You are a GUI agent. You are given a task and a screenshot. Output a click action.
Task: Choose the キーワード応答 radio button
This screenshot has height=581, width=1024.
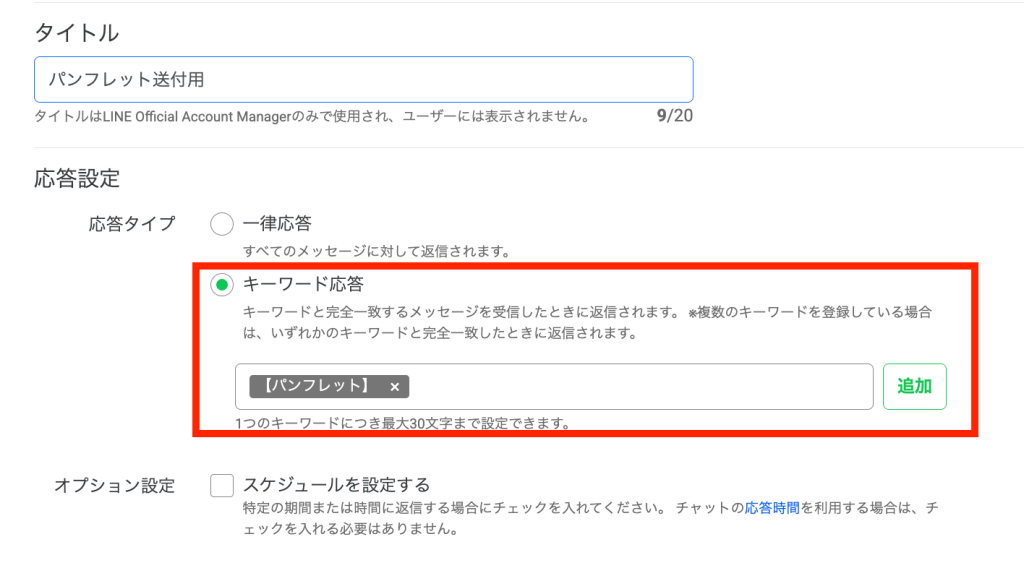pyautogui.click(x=221, y=283)
